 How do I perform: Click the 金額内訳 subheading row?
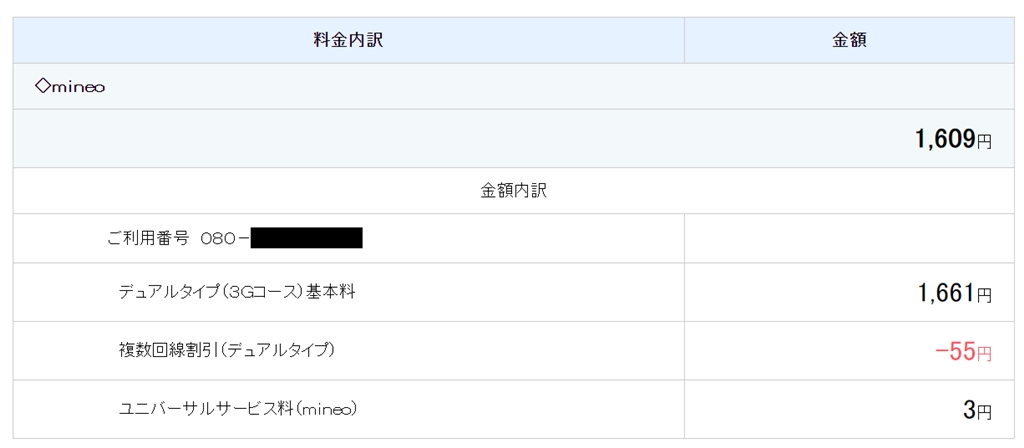(513, 191)
